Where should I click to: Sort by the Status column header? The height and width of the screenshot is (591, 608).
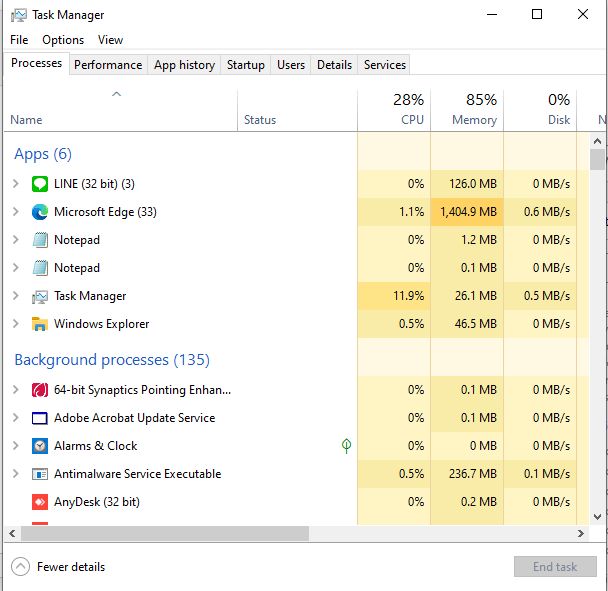click(x=297, y=111)
